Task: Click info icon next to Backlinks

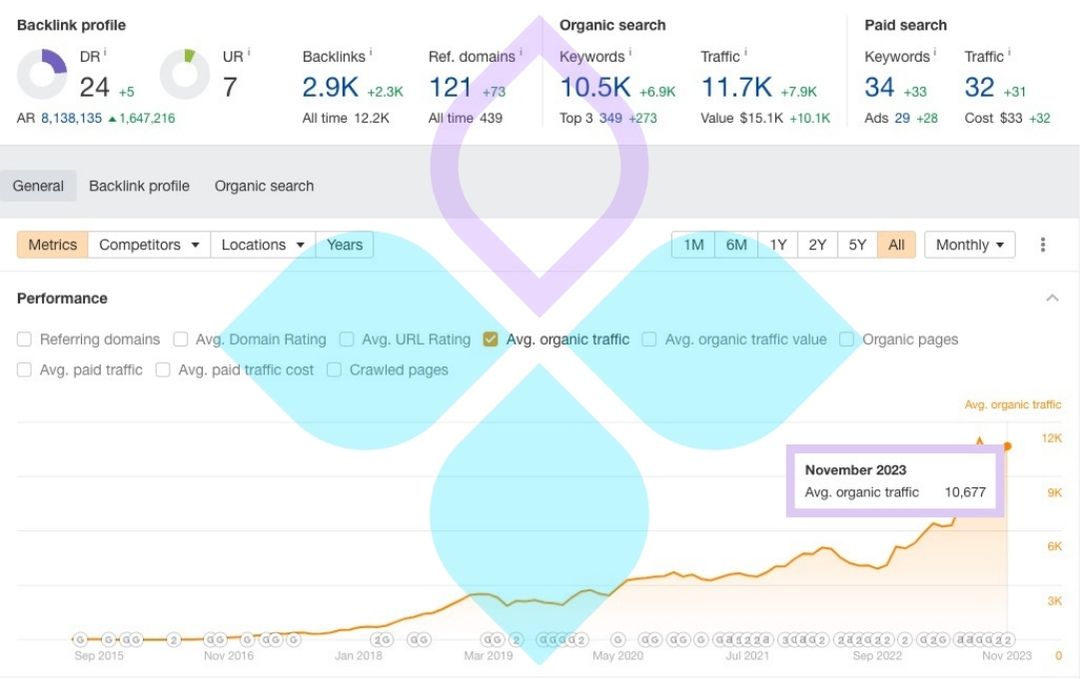Action: click(371, 54)
